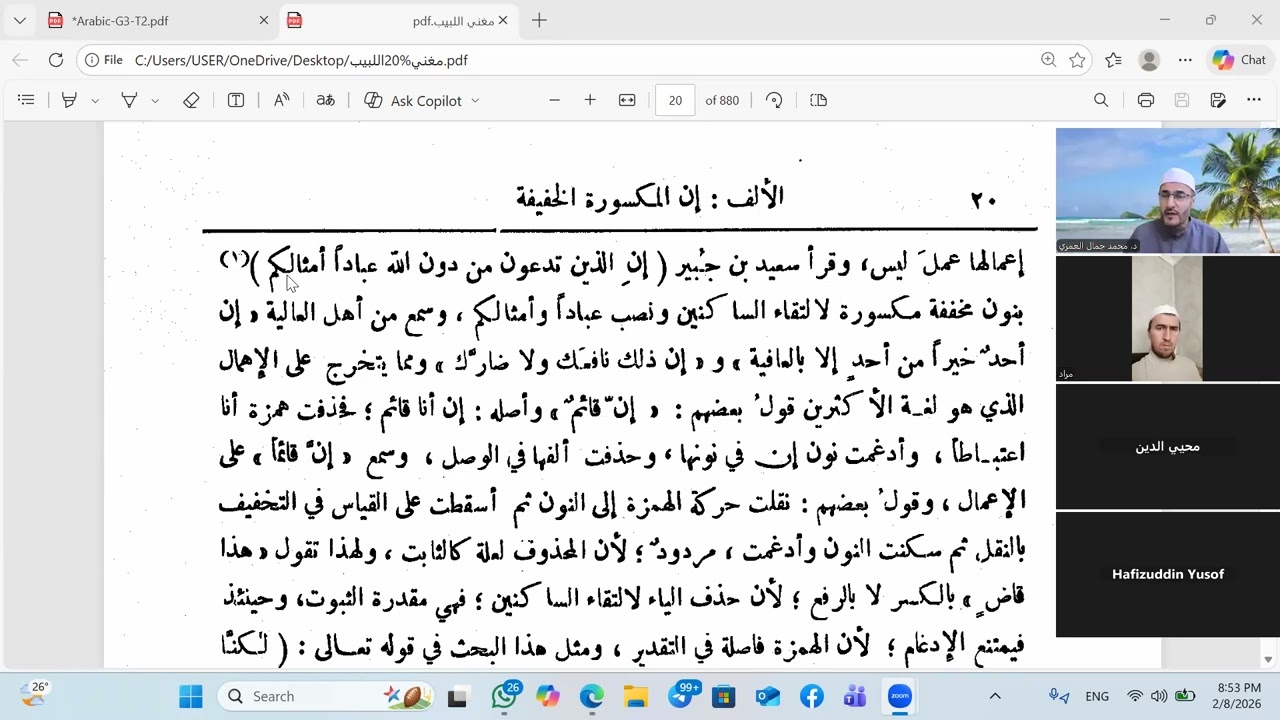Print the PDF document
The image size is (1280, 720).
[x=1146, y=100]
